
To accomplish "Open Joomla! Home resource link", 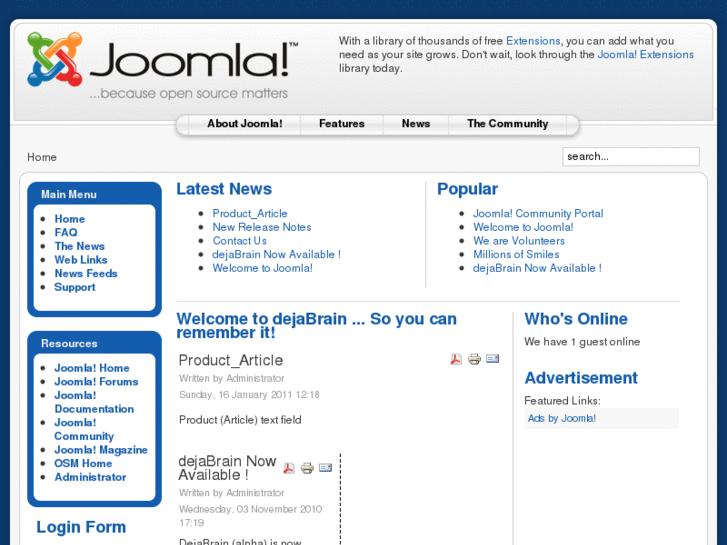I will coord(92,368).
